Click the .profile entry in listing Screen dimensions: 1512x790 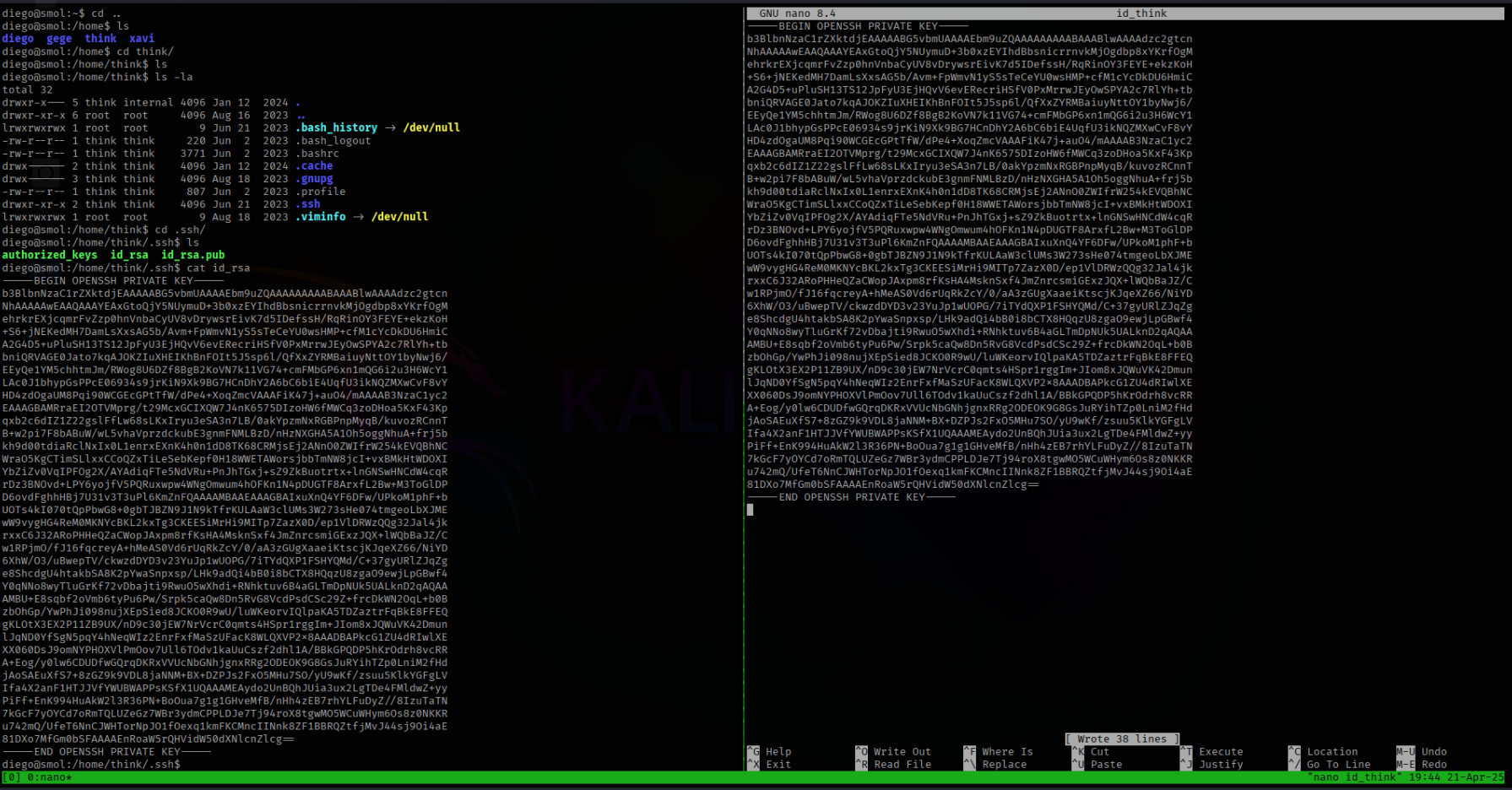(x=321, y=192)
